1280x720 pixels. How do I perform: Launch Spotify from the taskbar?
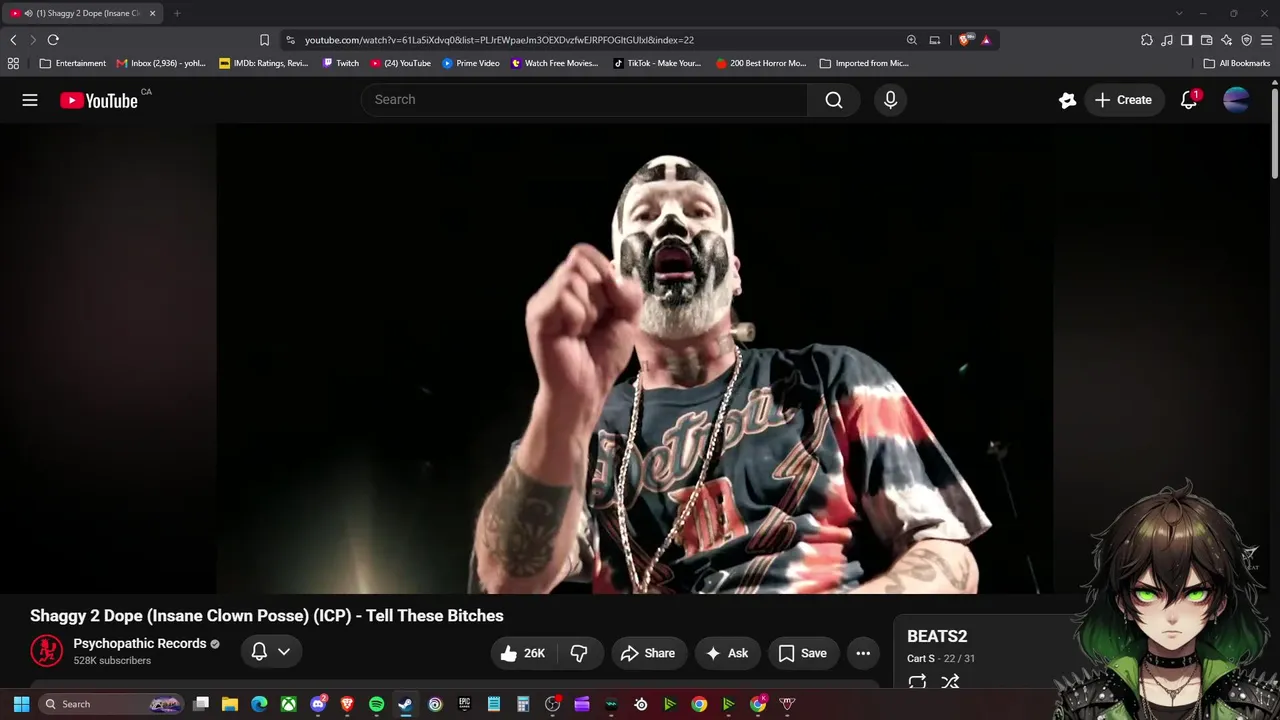[x=376, y=704]
